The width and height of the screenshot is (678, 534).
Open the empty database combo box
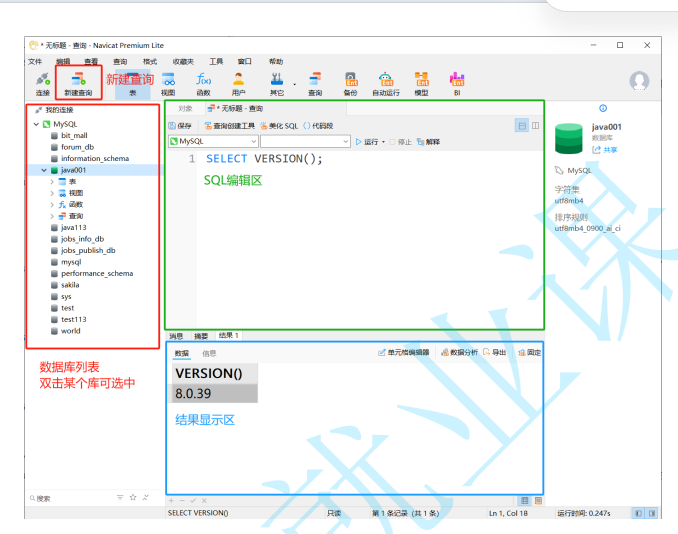click(305, 141)
